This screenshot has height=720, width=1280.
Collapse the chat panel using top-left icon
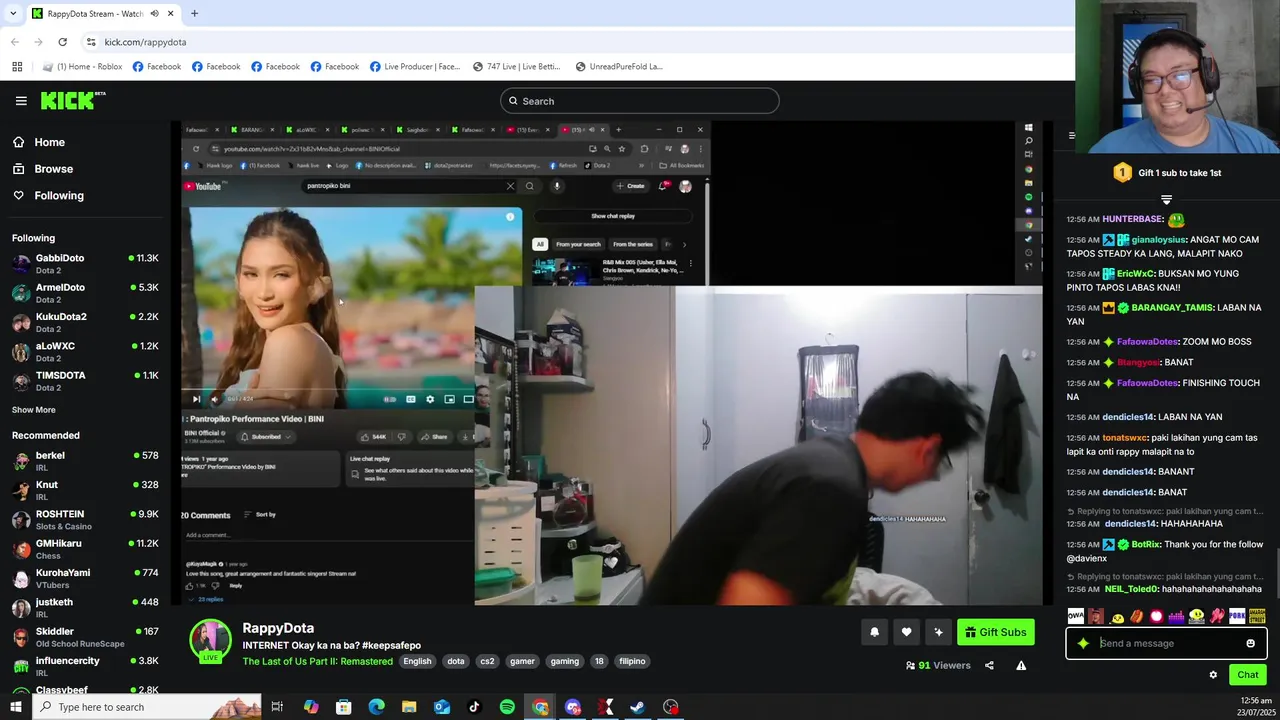pyautogui.click(x=1072, y=136)
